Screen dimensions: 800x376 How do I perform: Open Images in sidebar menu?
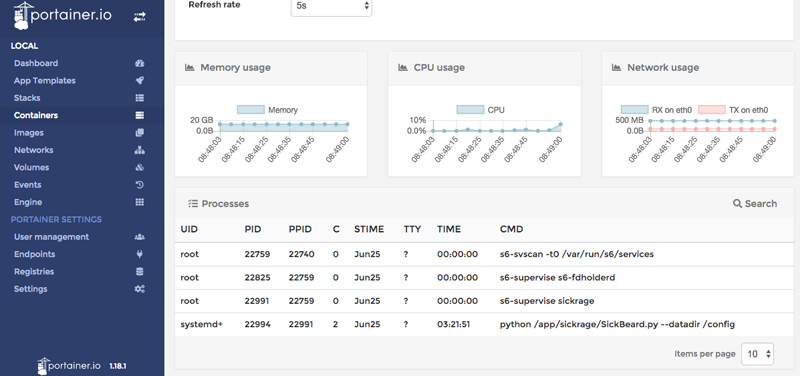tap(29, 133)
